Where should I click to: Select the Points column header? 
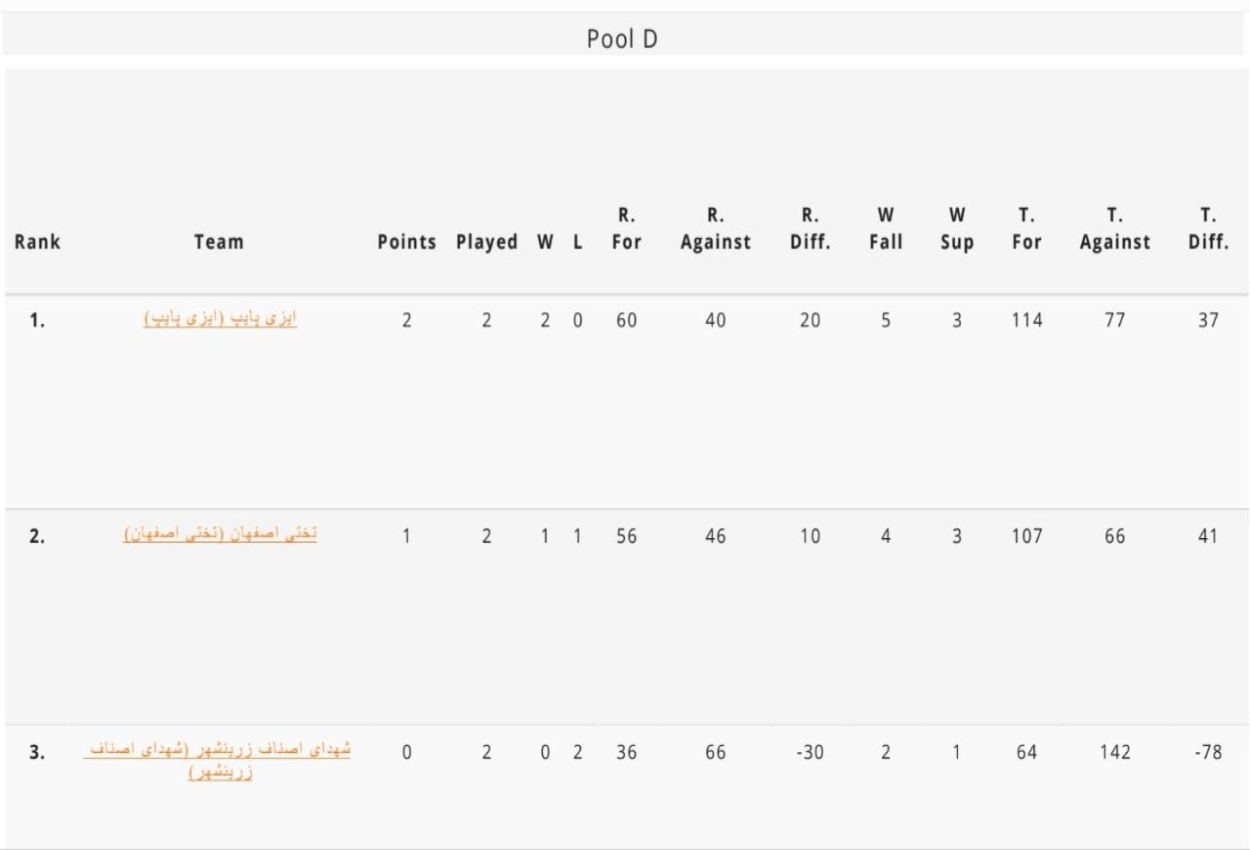tap(406, 241)
